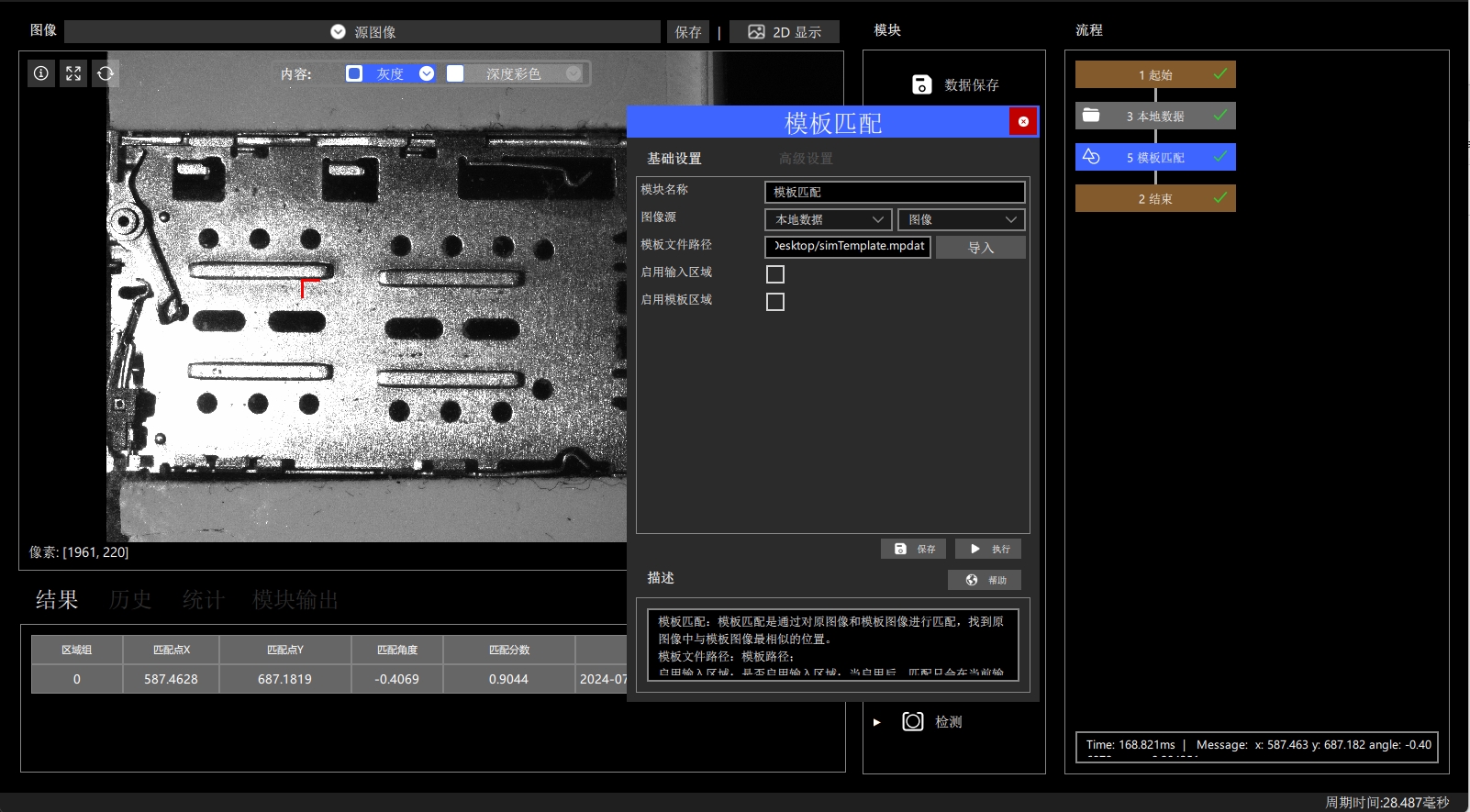Click the -0.4069 angle cell
The width and height of the screenshot is (1470, 812).
(397, 679)
